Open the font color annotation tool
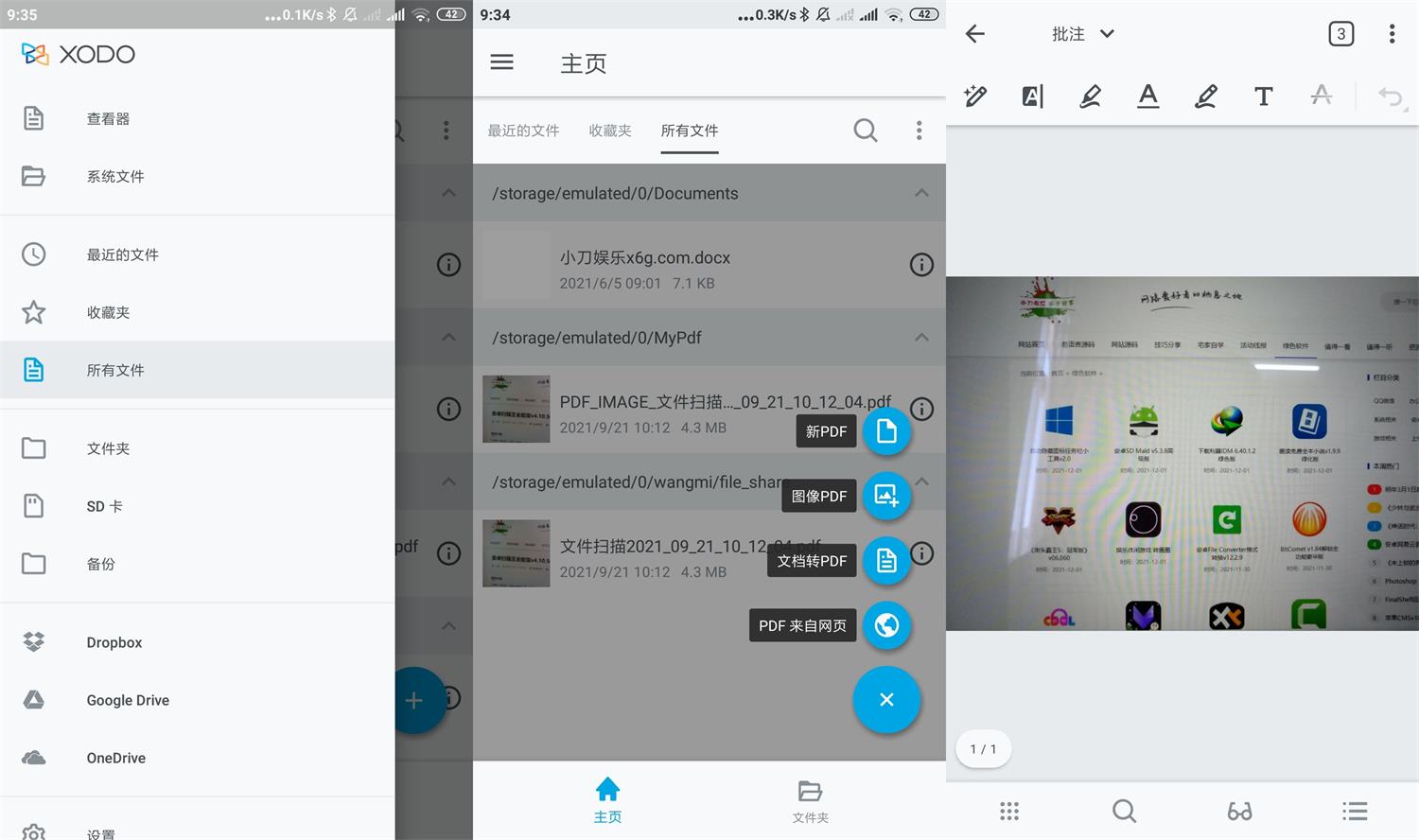 [1147, 96]
